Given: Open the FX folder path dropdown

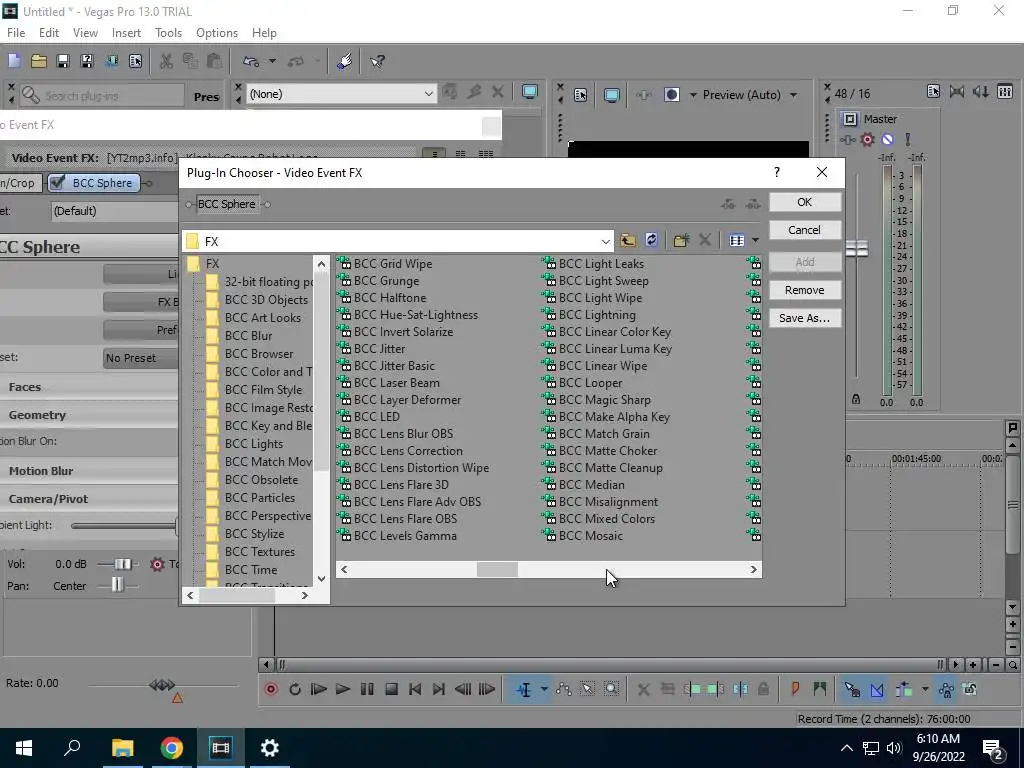Looking at the screenshot, I should coord(605,242).
